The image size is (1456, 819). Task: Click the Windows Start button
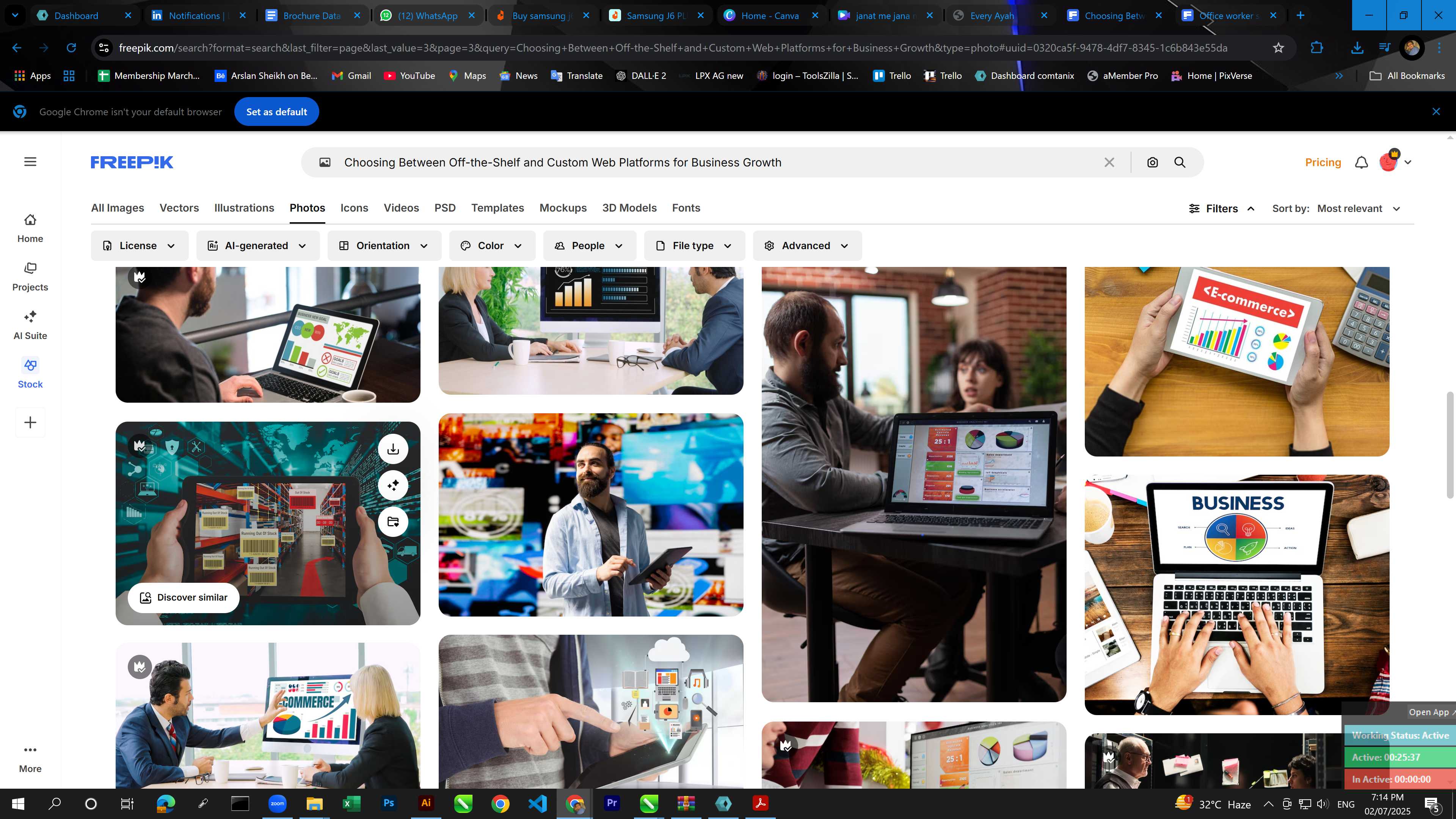click(x=17, y=803)
